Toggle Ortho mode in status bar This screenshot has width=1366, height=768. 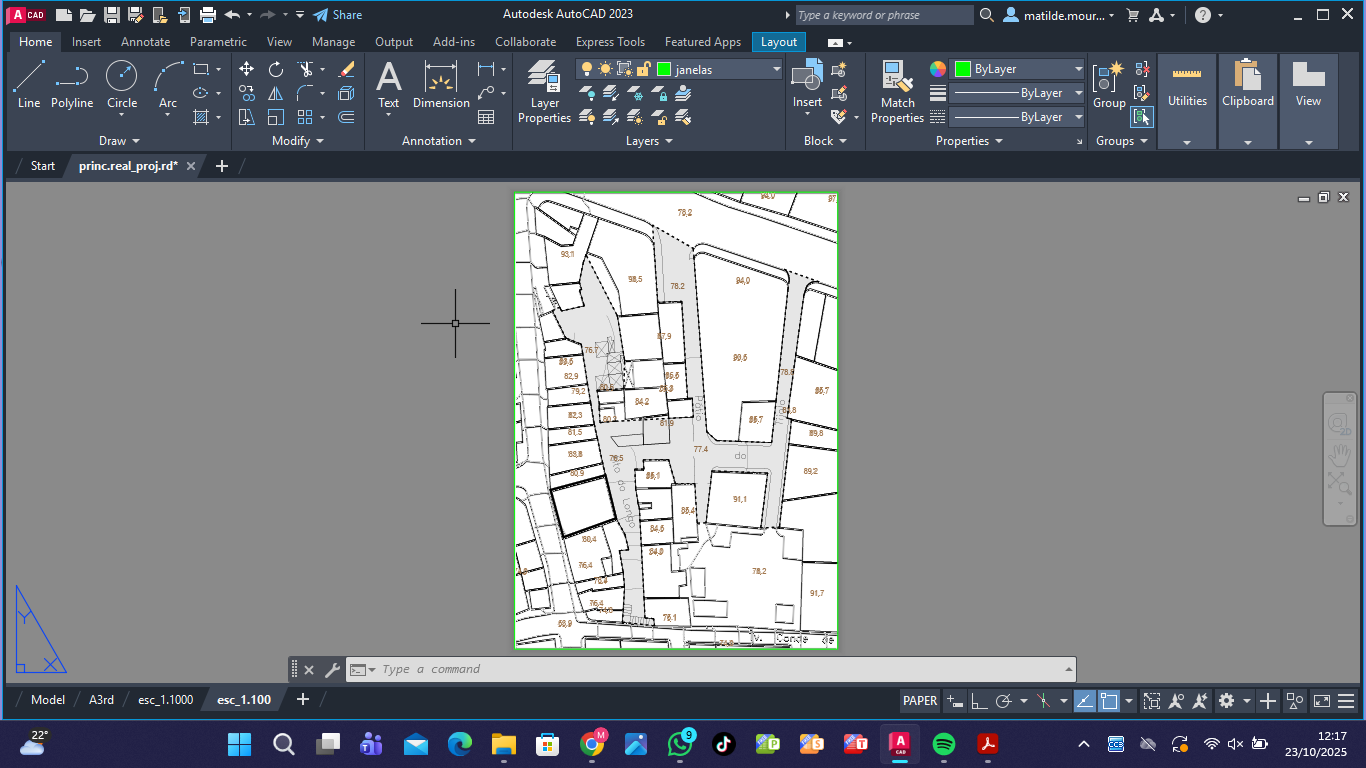pos(979,701)
